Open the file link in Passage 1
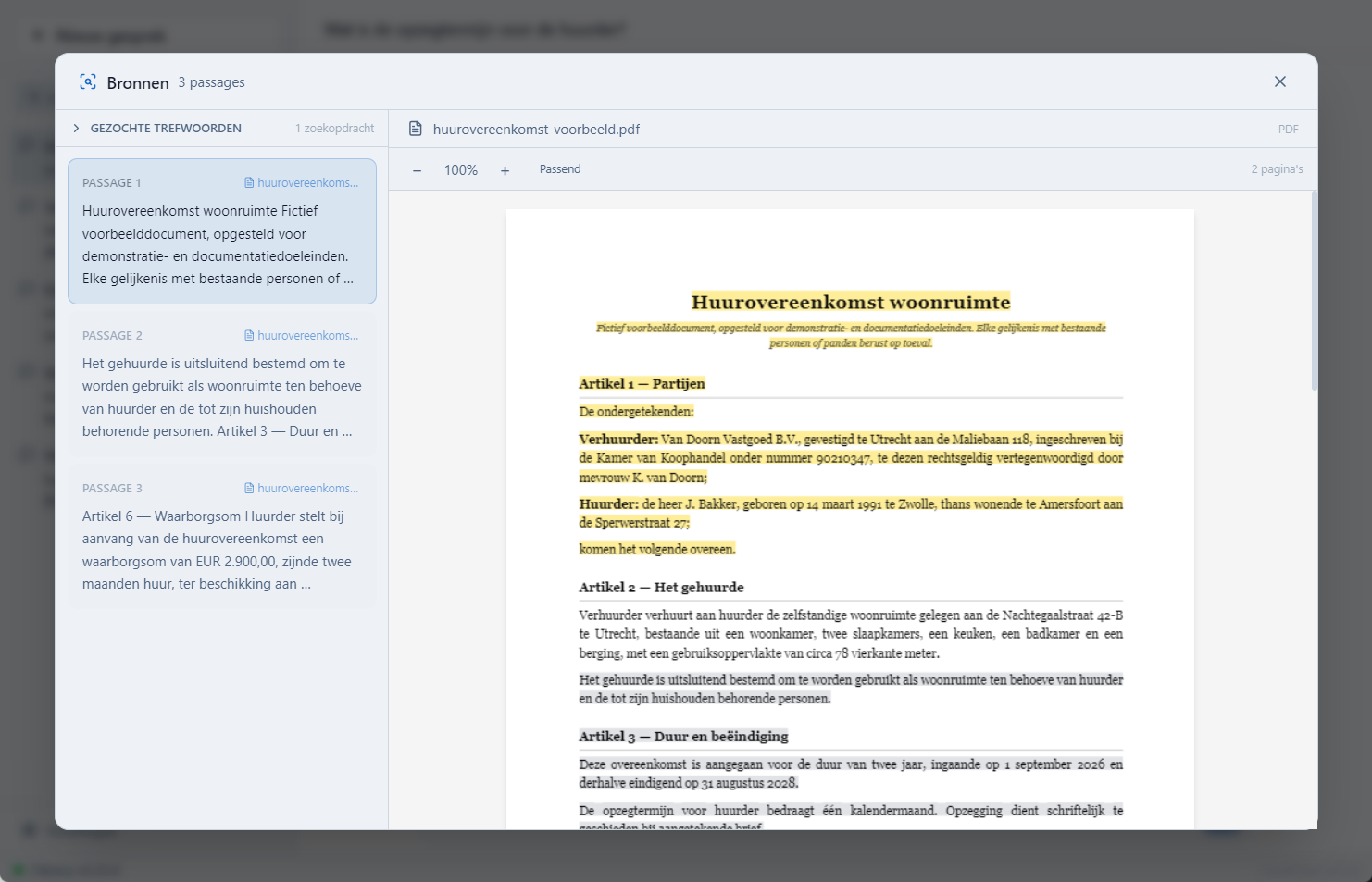Image resolution: width=1372 pixels, height=882 pixels. 302,183
